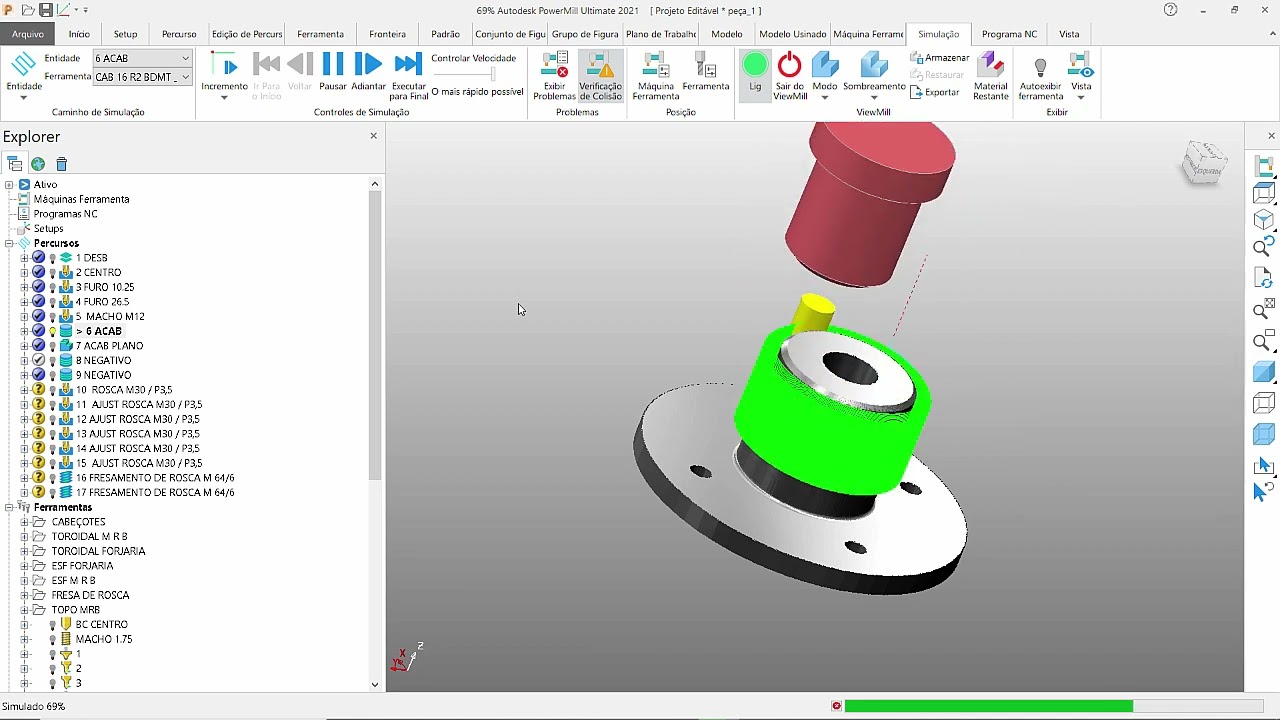Viewport: 1280px width, 720px height.
Task: Switch to the Vista ribbon tab
Action: pyautogui.click(x=1069, y=34)
